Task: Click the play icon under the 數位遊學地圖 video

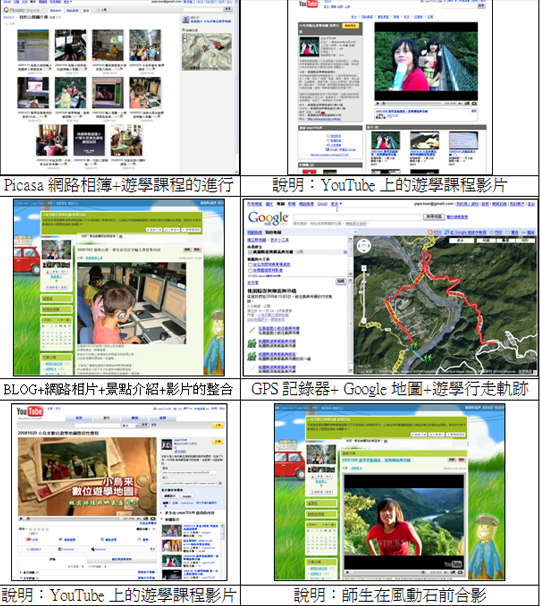Action: pos(21,518)
